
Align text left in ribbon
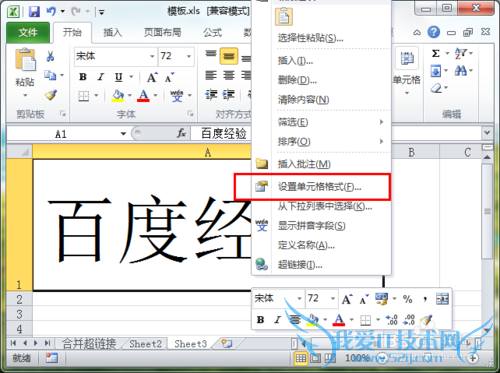coord(211,75)
